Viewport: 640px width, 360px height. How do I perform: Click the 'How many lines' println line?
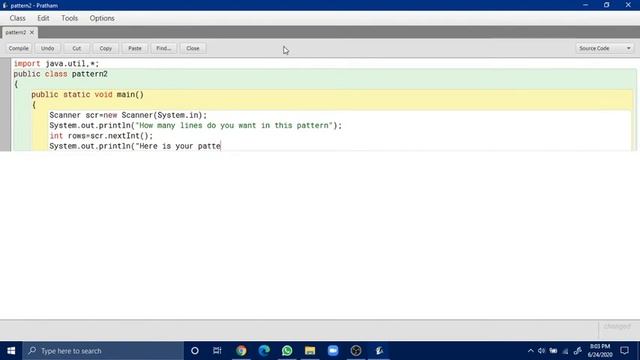pos(196,125)
